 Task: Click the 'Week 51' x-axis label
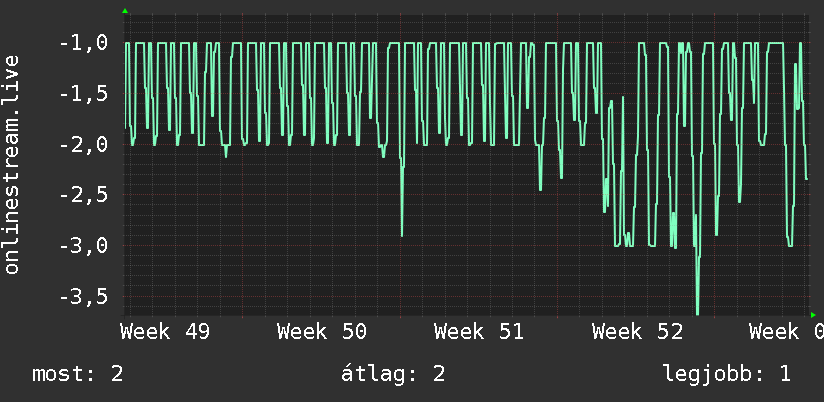(479, 332)
